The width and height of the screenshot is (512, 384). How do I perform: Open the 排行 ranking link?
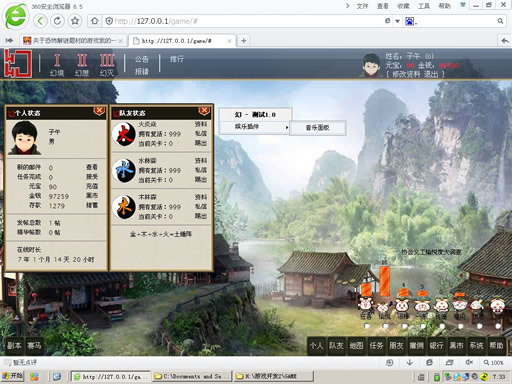[177, 59]
